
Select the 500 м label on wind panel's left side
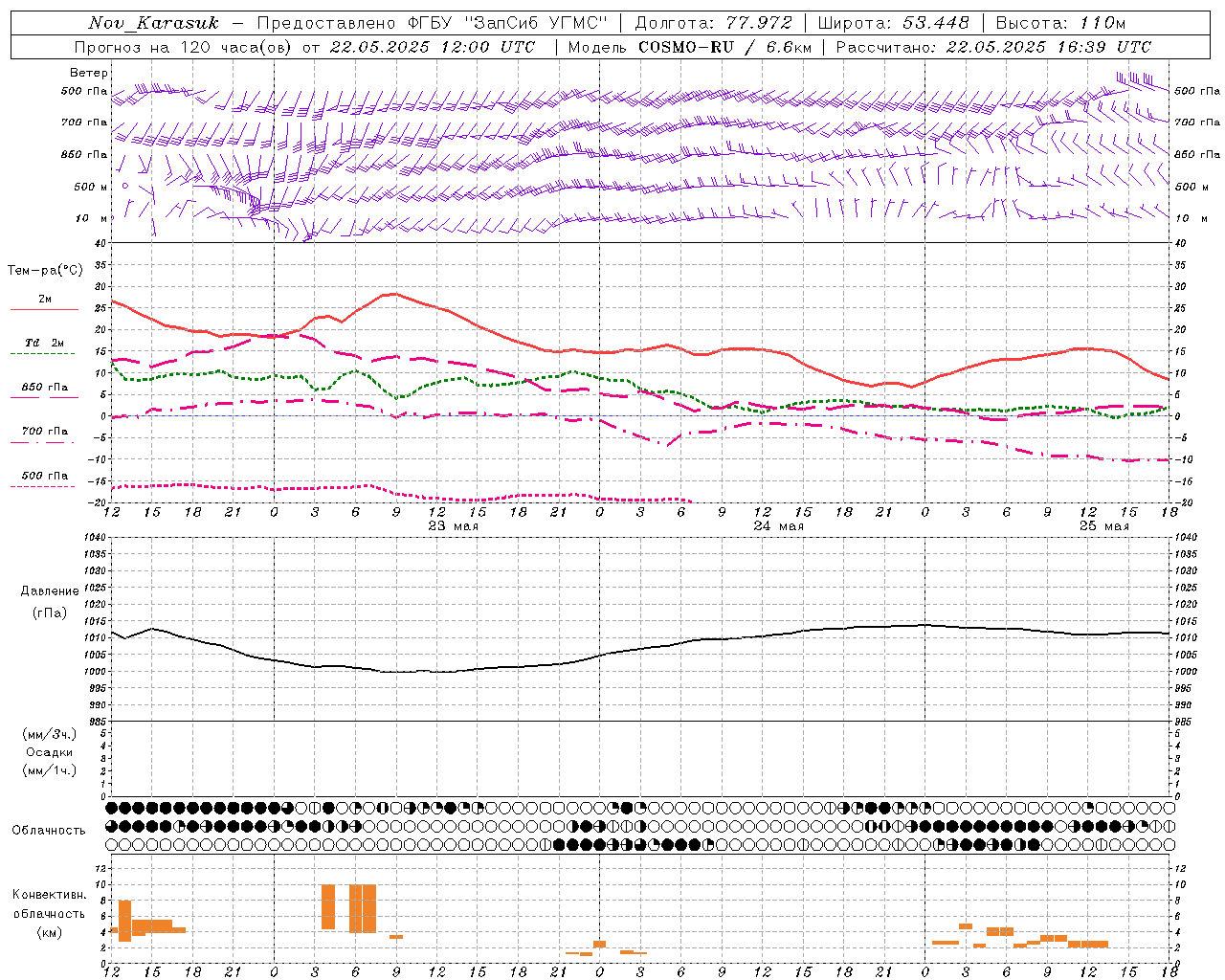(92, 187)
